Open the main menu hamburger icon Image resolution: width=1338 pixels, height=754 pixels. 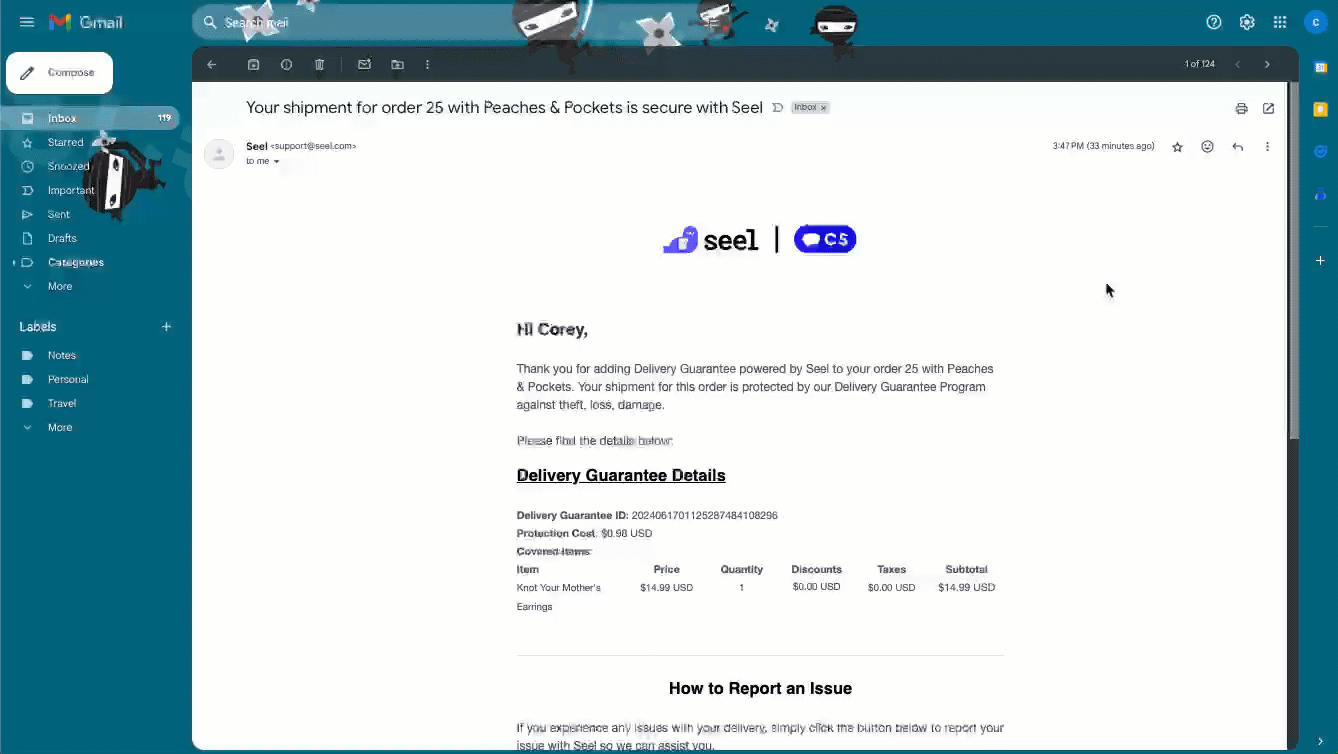coord(27,22)
